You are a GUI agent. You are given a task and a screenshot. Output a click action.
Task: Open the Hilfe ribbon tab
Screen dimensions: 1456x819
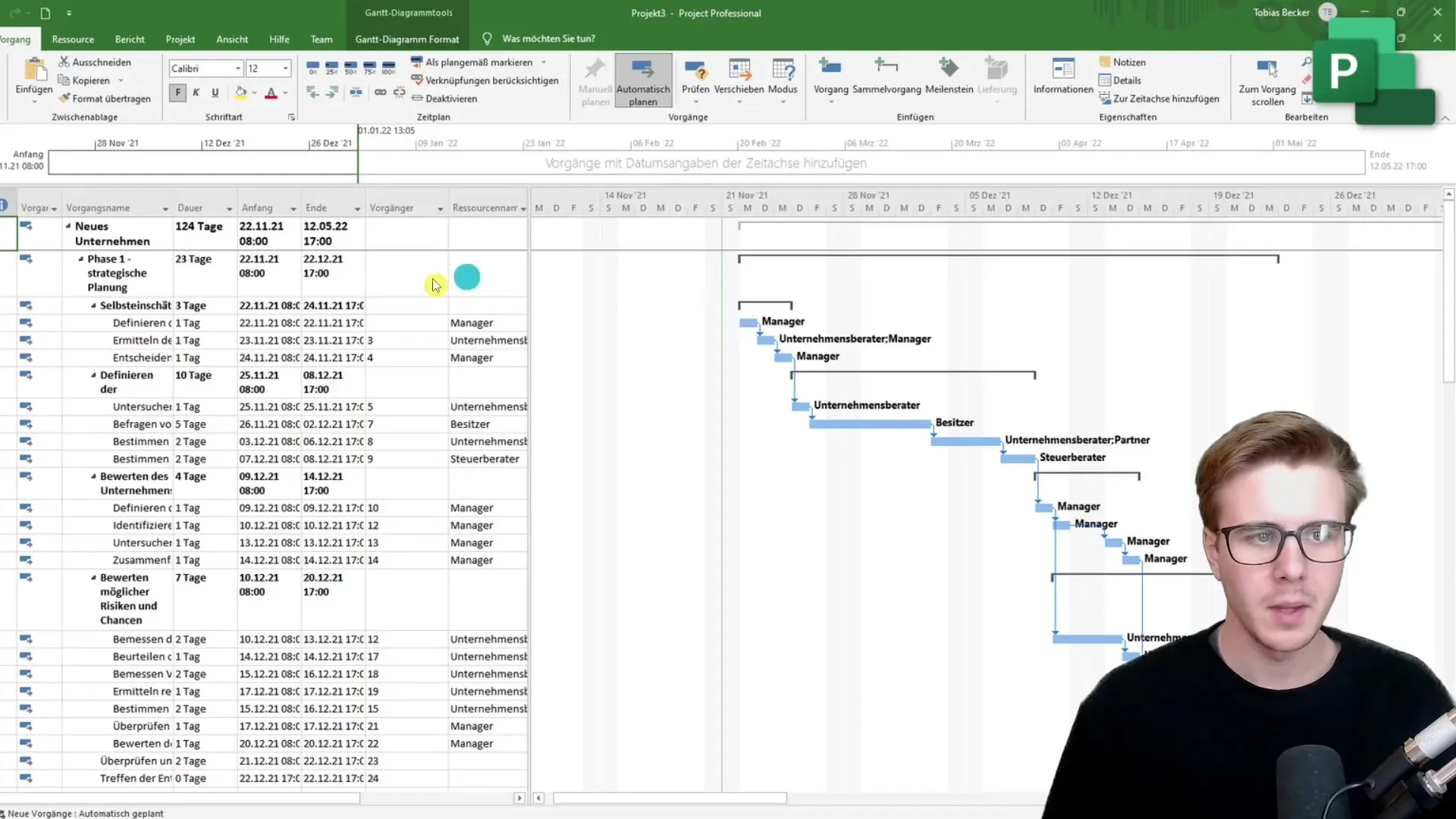pyautogui.click(x=279, y=39)
